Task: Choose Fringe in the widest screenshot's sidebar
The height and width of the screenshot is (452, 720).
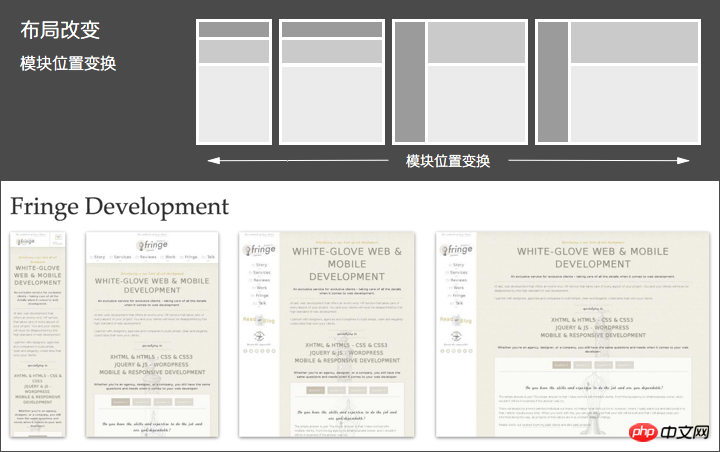Action: coord(457,296)
